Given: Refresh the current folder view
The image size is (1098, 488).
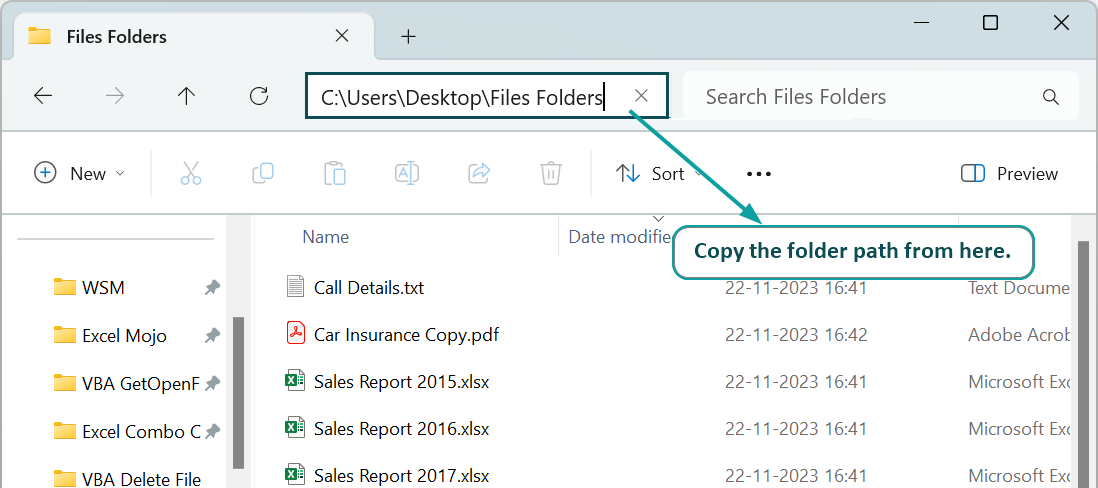Looking at the screenshot, I should click(x=259, y=96).
